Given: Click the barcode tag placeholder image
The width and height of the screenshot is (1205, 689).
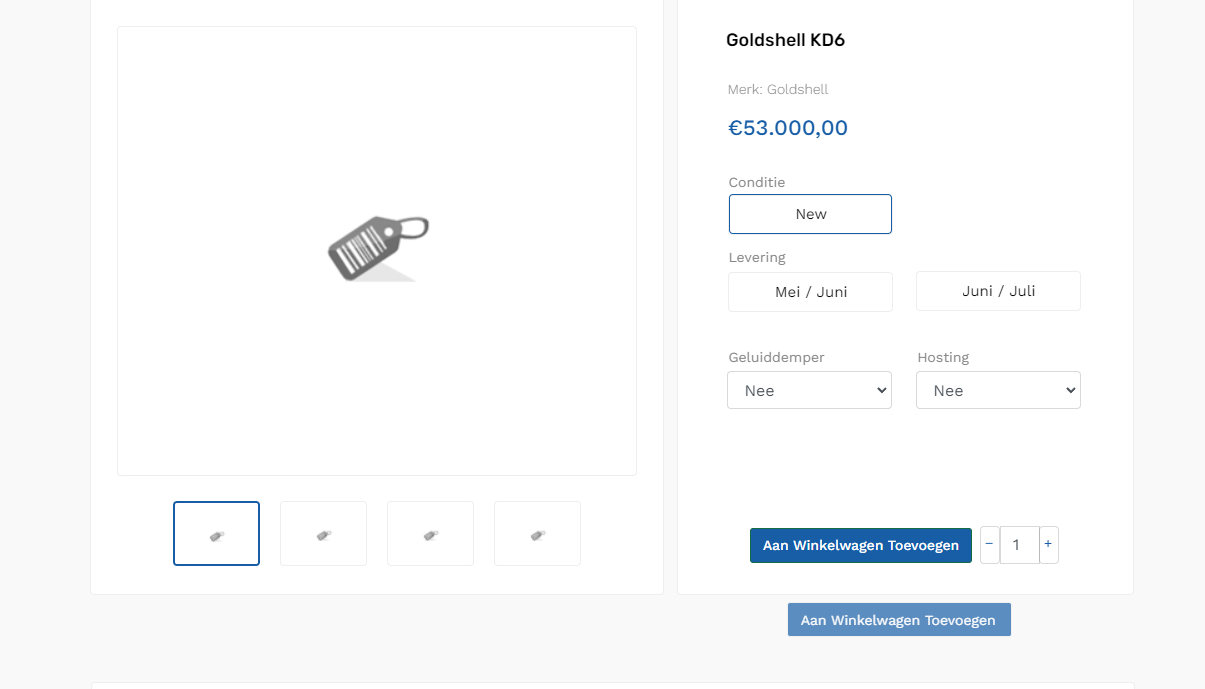Looking at the screenshot, I should [x=377, y=249].
